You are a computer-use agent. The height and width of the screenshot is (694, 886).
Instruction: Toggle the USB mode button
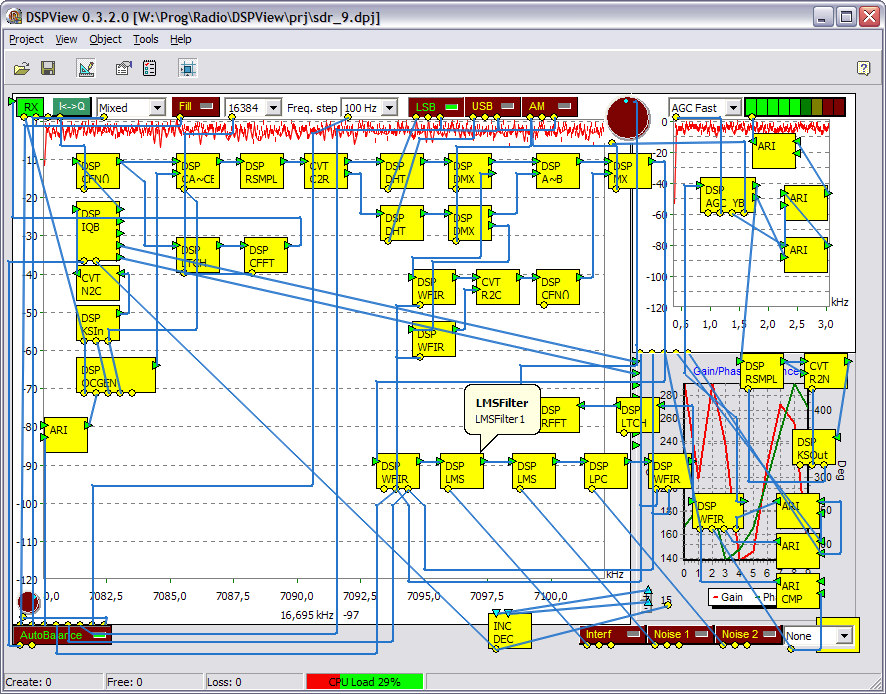(x=493, y=107)
